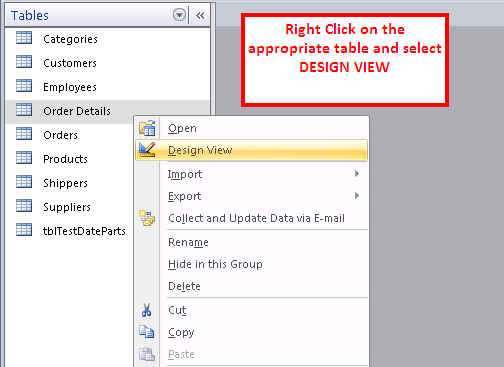Click the Cut scissors icon
Screen dimensions: 504x367
146,310
